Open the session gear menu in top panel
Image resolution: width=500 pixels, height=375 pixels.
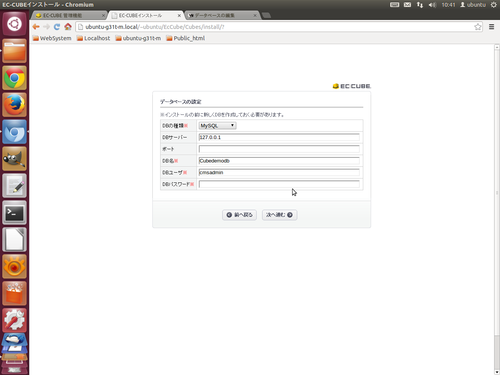click(x=494, y=5)
